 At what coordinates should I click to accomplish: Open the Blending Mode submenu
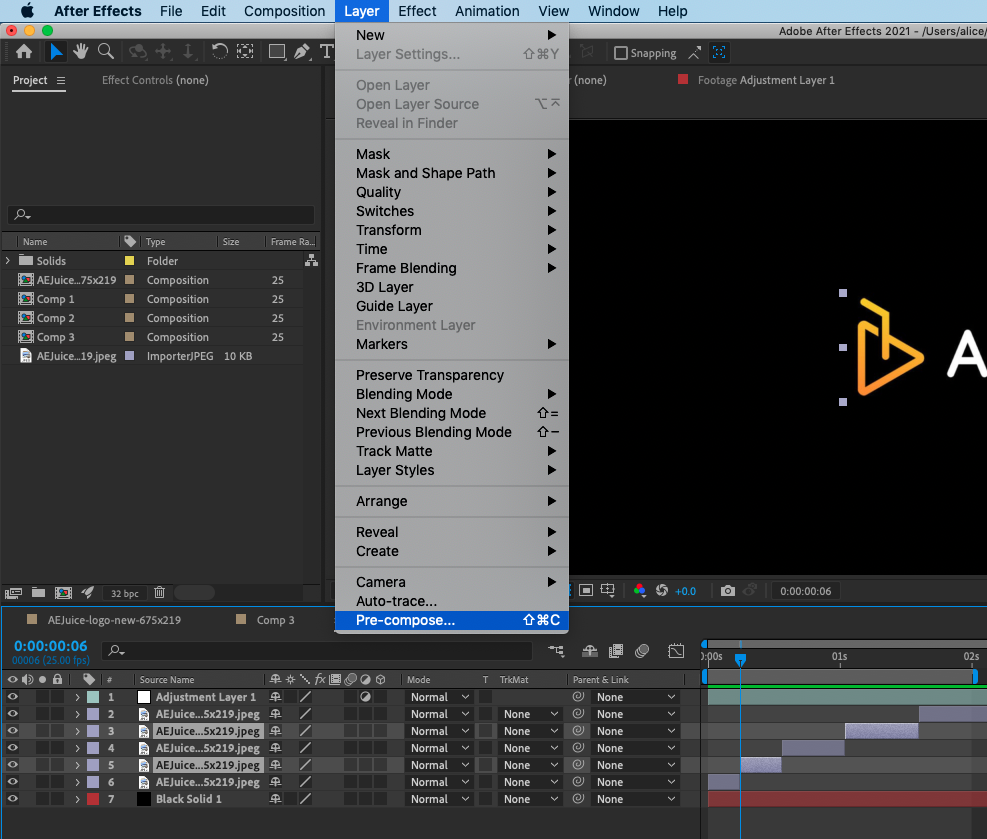(x=452, y=394)
